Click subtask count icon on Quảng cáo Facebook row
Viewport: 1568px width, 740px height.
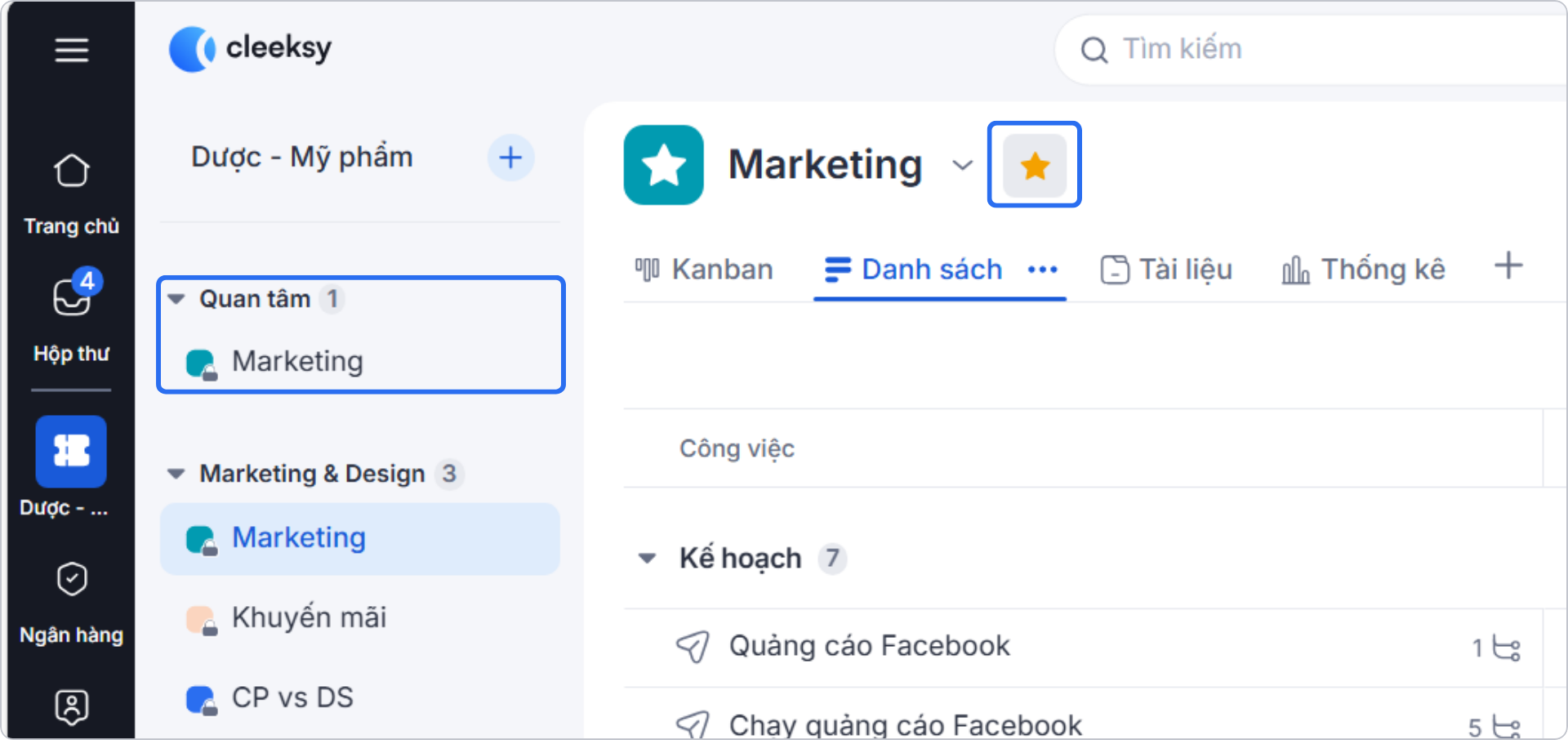pos(1506,648)
